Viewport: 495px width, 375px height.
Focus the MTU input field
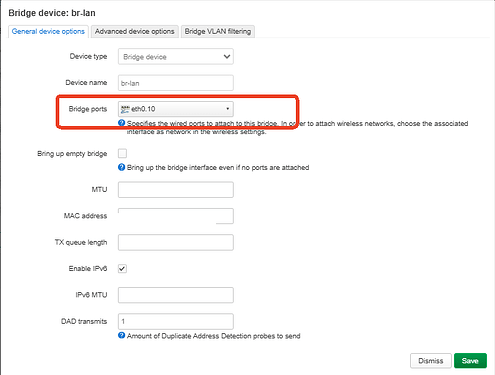176,190
